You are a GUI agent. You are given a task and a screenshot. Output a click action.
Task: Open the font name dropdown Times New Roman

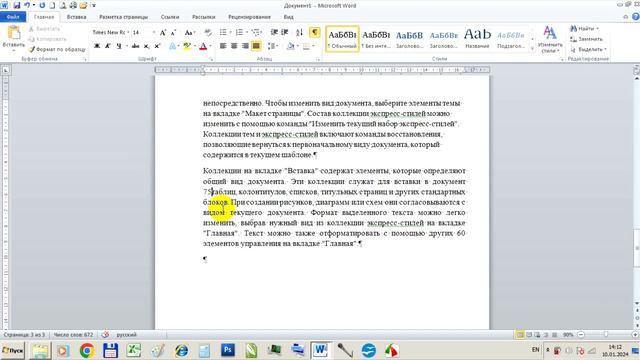pyautogui.click(x=128, y=32)
